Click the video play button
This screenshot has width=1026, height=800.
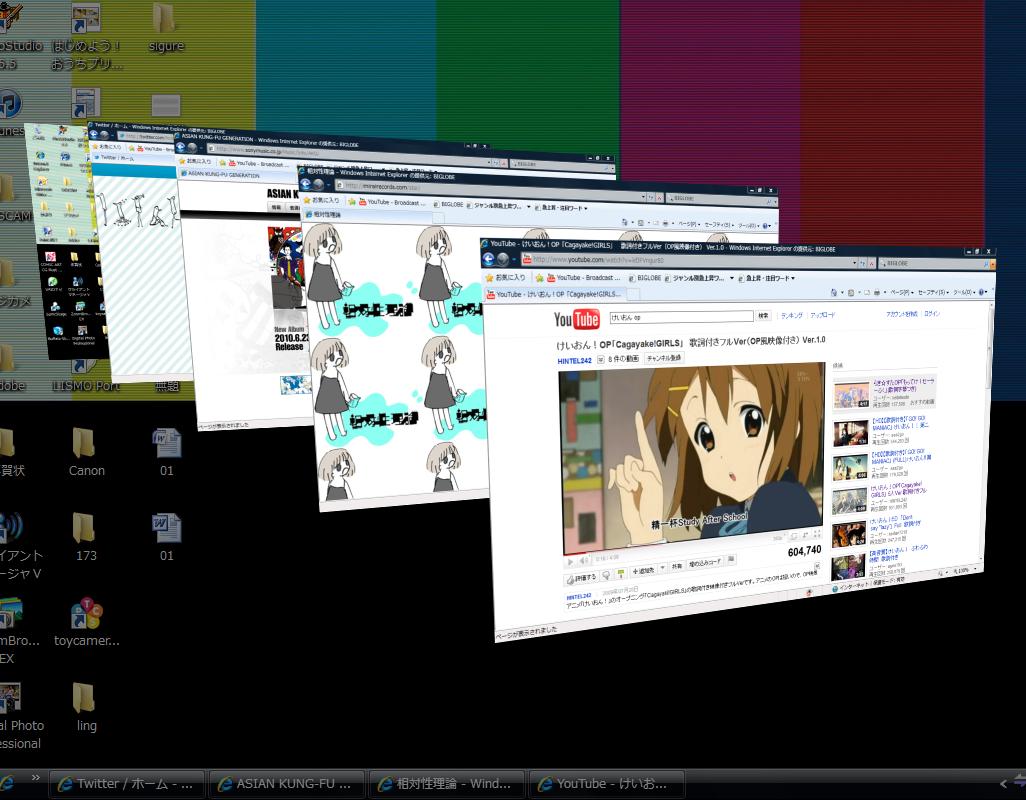[570, 561]
